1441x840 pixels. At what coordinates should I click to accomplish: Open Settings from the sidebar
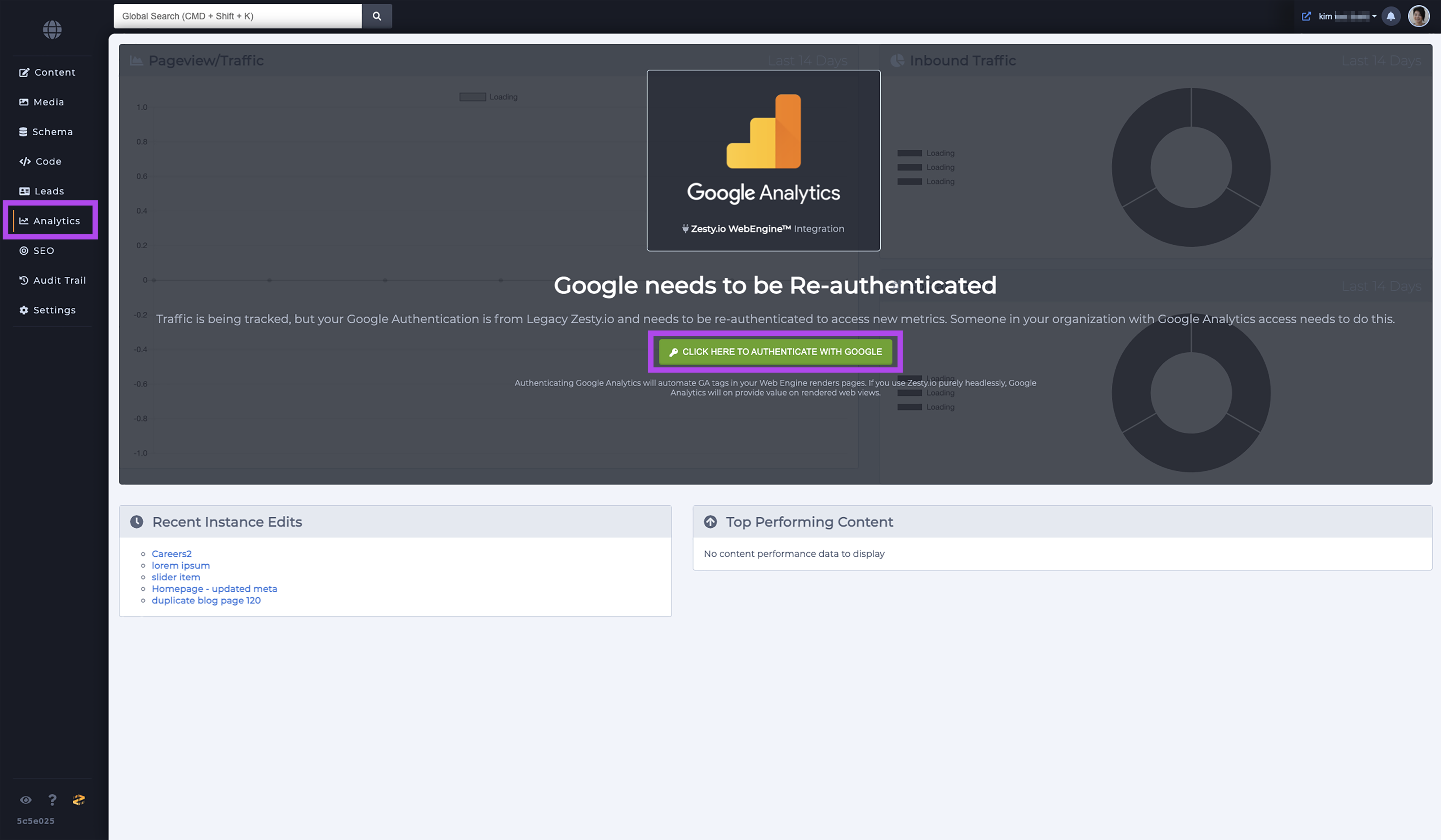tap(48, 310)
